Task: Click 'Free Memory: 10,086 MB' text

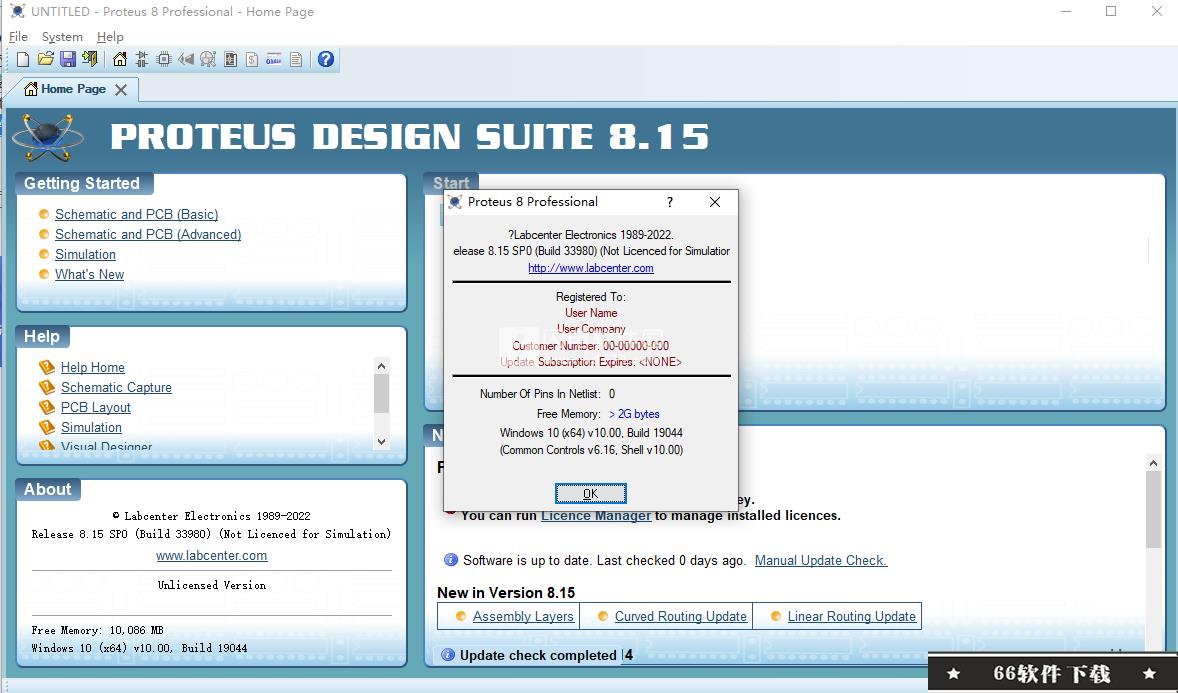Action: (x=98, y=630)
